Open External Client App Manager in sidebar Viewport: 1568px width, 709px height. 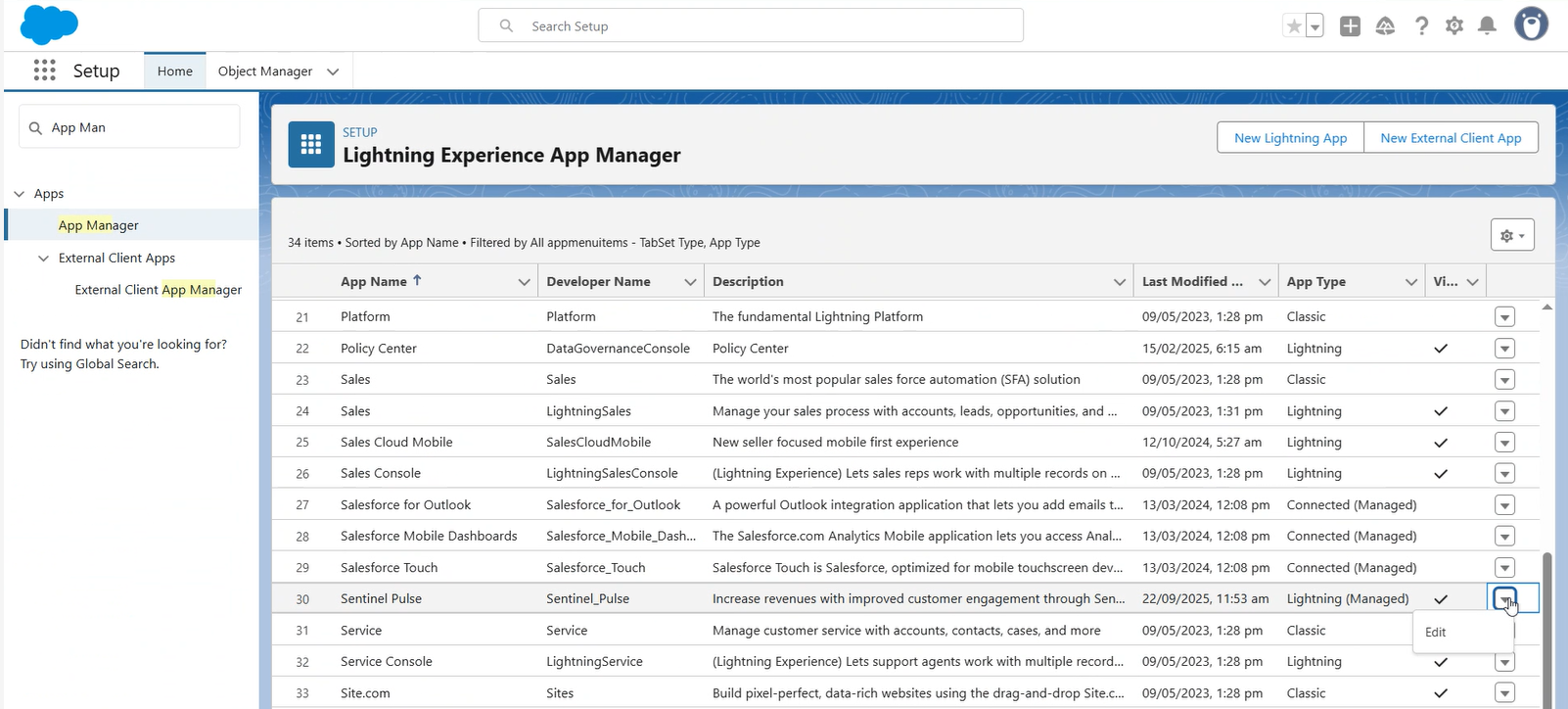pyautogui.click(x=159, y=290)
